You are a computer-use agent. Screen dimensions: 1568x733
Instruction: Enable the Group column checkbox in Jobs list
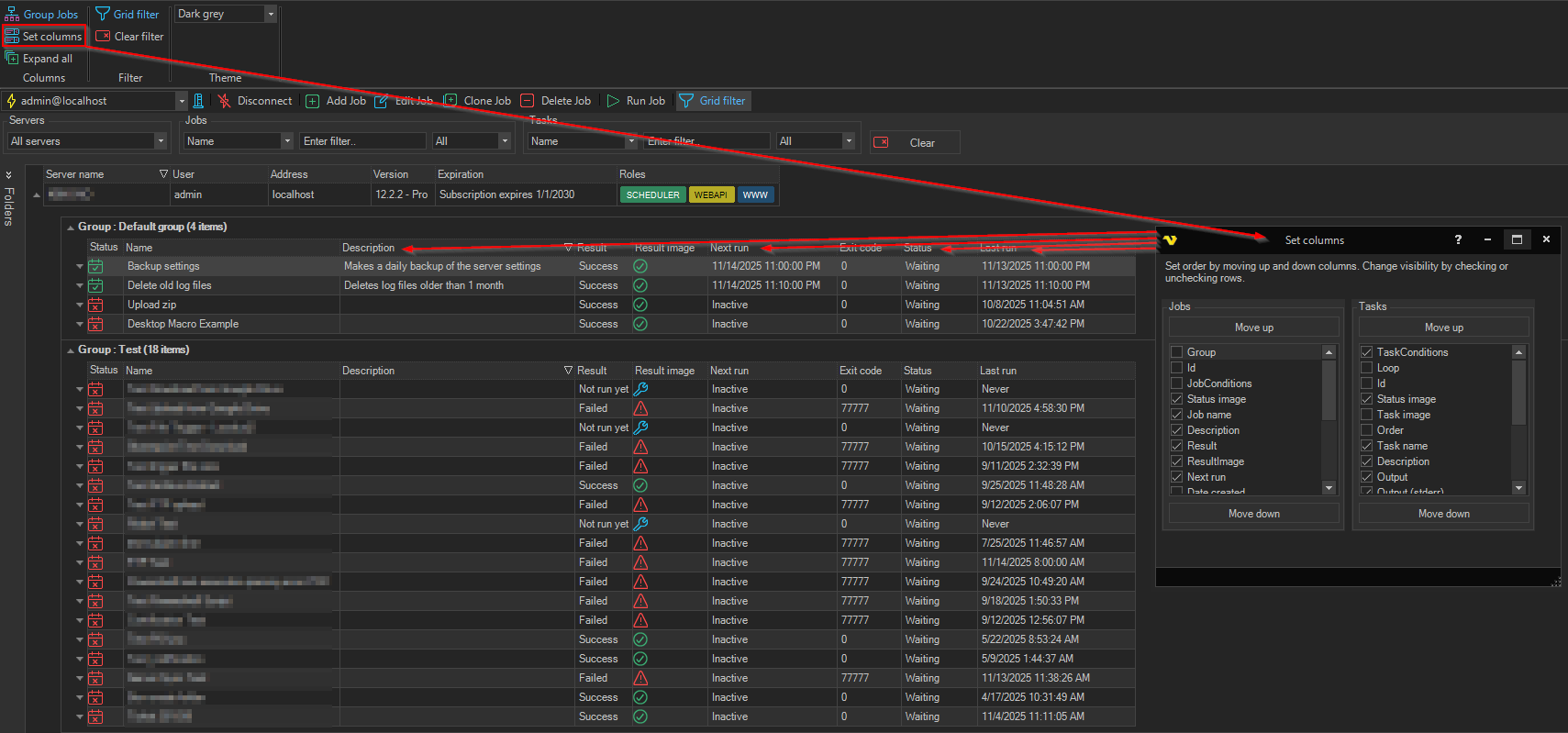click(x=1176, y=352)
